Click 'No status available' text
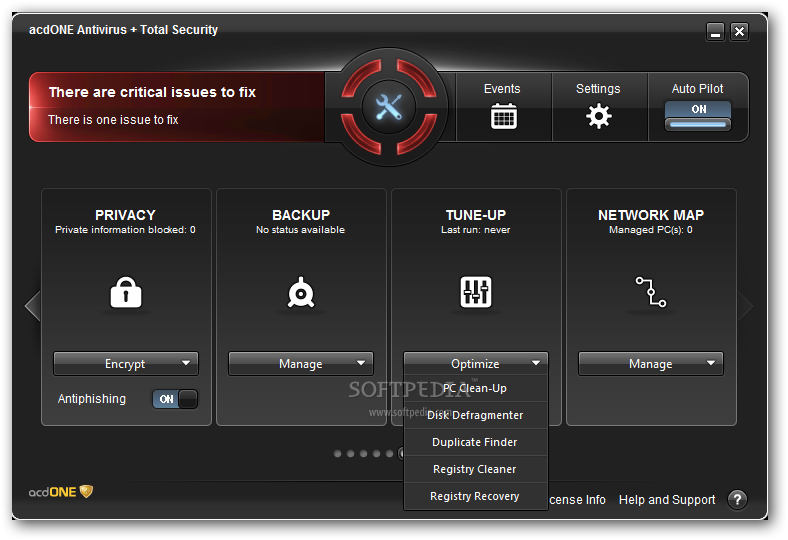This screenshot has width=788, height=540. tap(301, 230)
